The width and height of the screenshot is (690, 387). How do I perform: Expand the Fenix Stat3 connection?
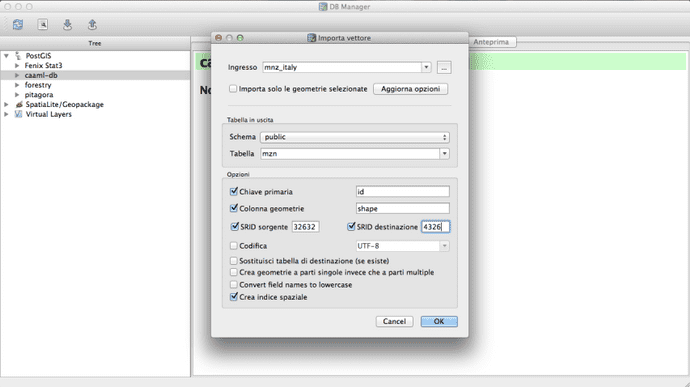pyautogui.click(x=17, y=66)
